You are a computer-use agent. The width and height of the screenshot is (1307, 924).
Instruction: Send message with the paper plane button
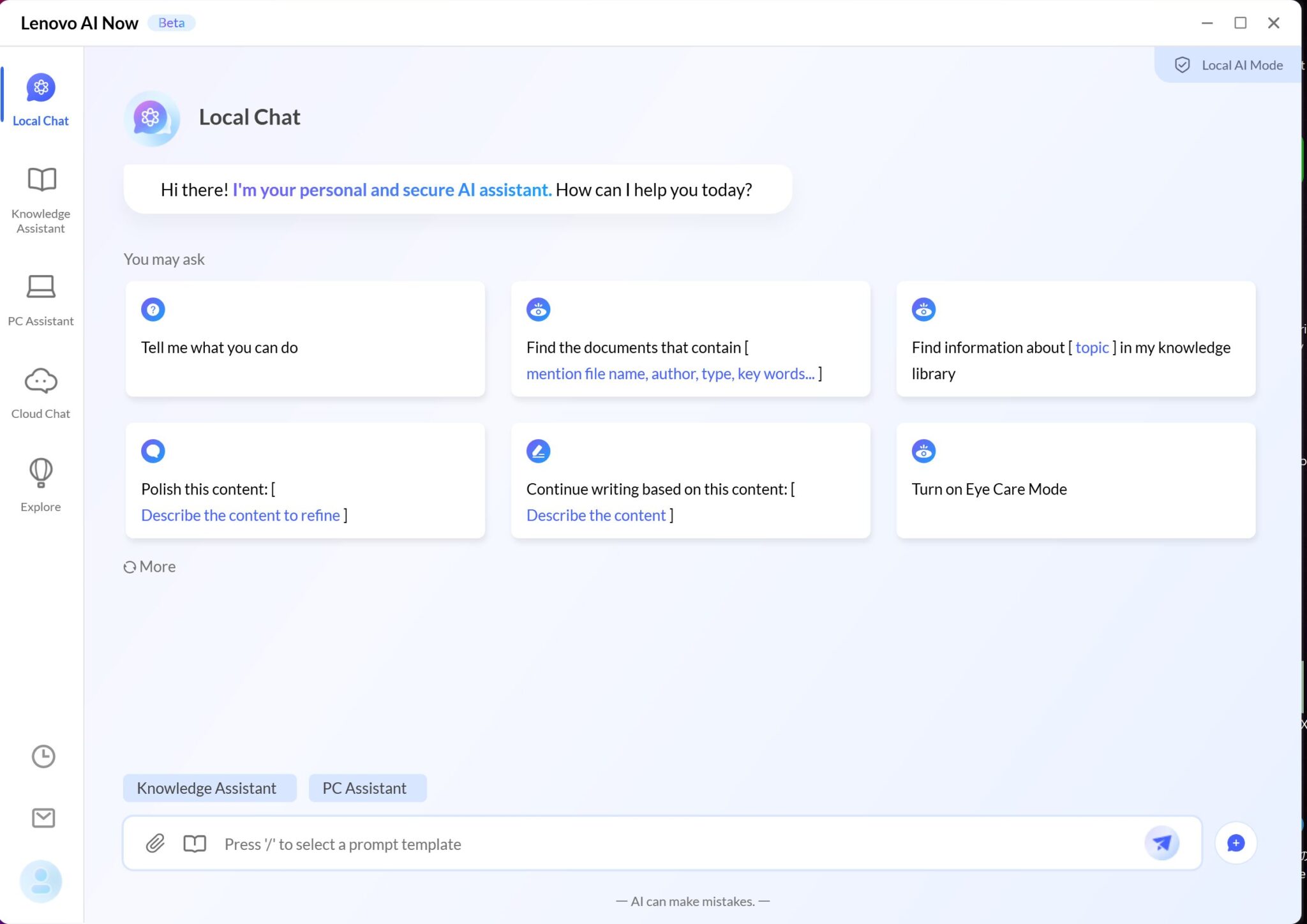pyautogui.click(x=1161, y=843)
